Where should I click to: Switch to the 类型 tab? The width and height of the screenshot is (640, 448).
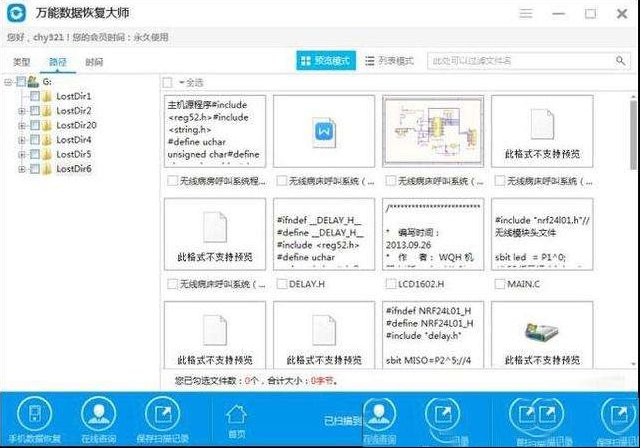tap(22, 62)
